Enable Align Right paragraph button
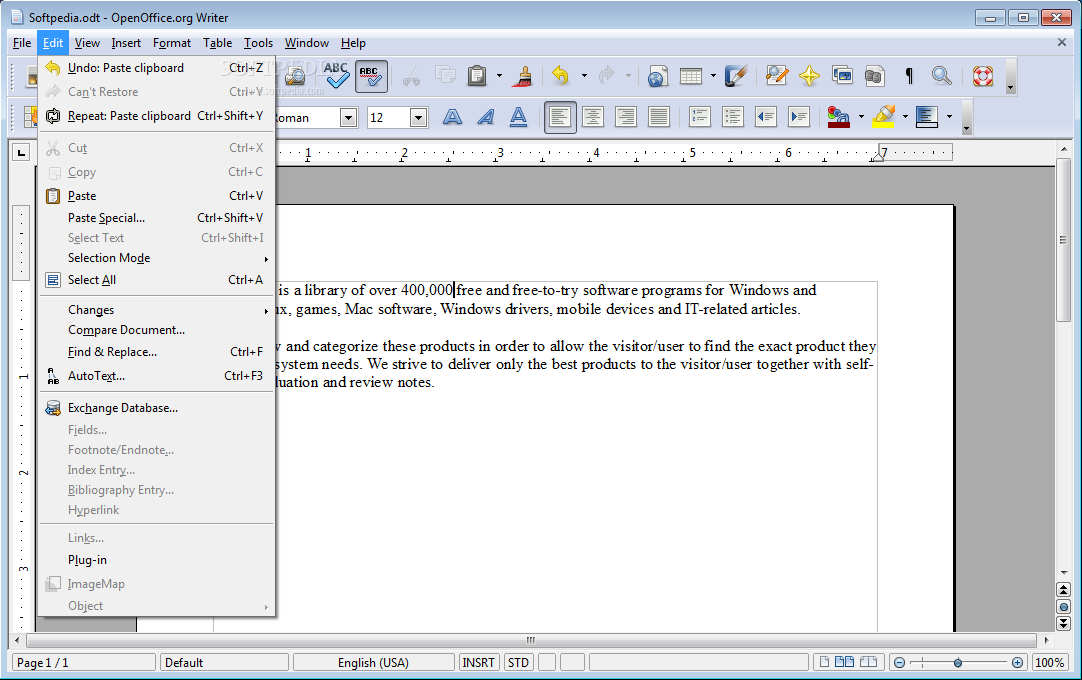Screen dimensions: 1082x680 click(626, 117)
